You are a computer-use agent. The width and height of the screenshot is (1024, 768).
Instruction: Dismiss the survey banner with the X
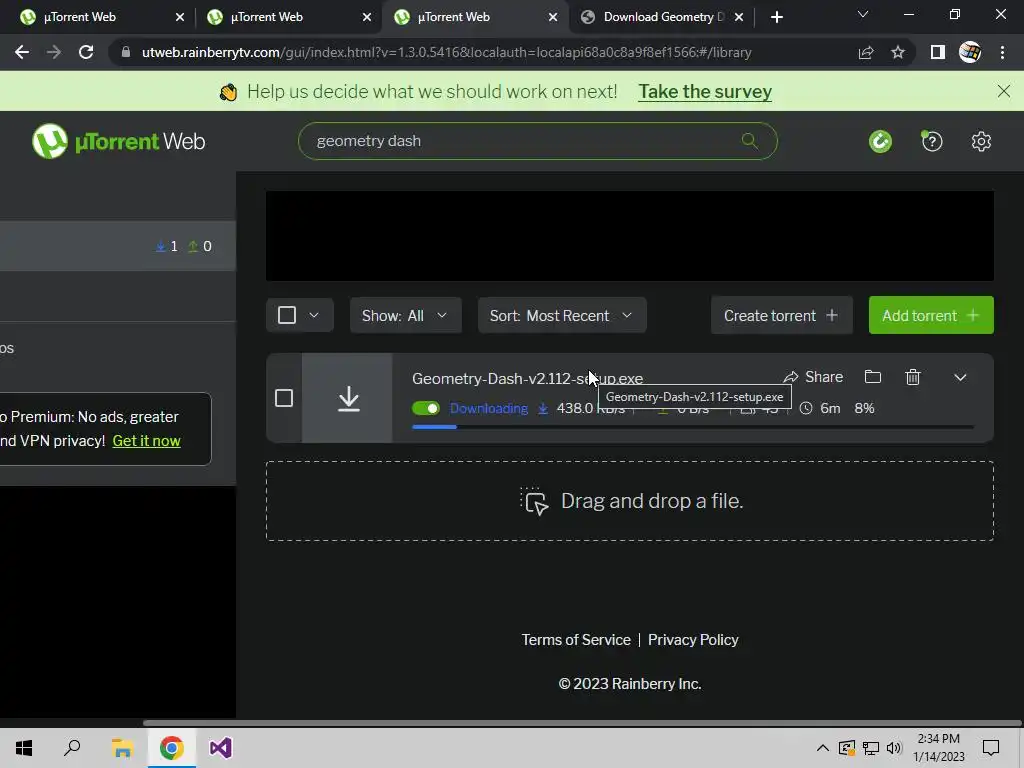coord(1004,91)
